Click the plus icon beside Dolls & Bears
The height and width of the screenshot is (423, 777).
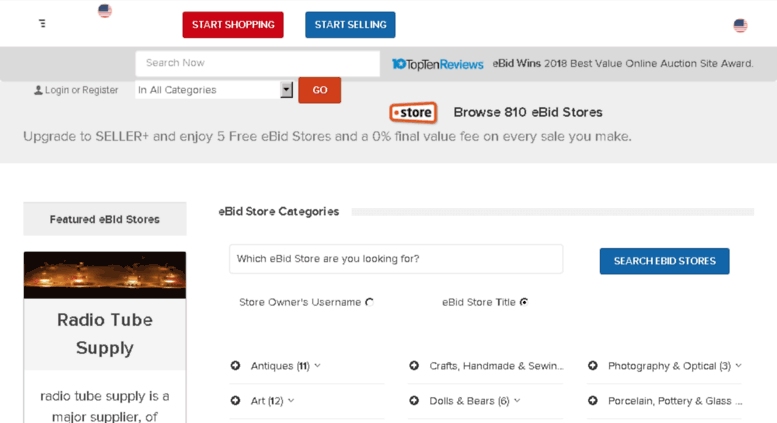coord(414,400)
